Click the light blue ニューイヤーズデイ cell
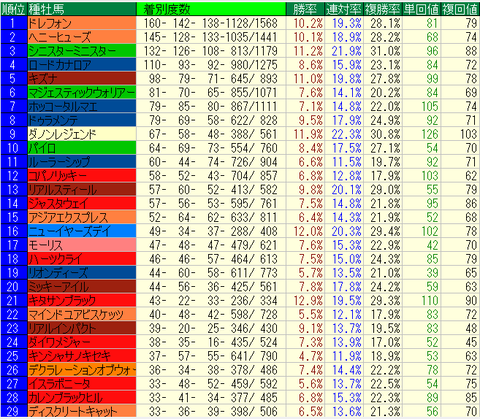The width and height of the screenshot is (480, 419). point(82,231)
